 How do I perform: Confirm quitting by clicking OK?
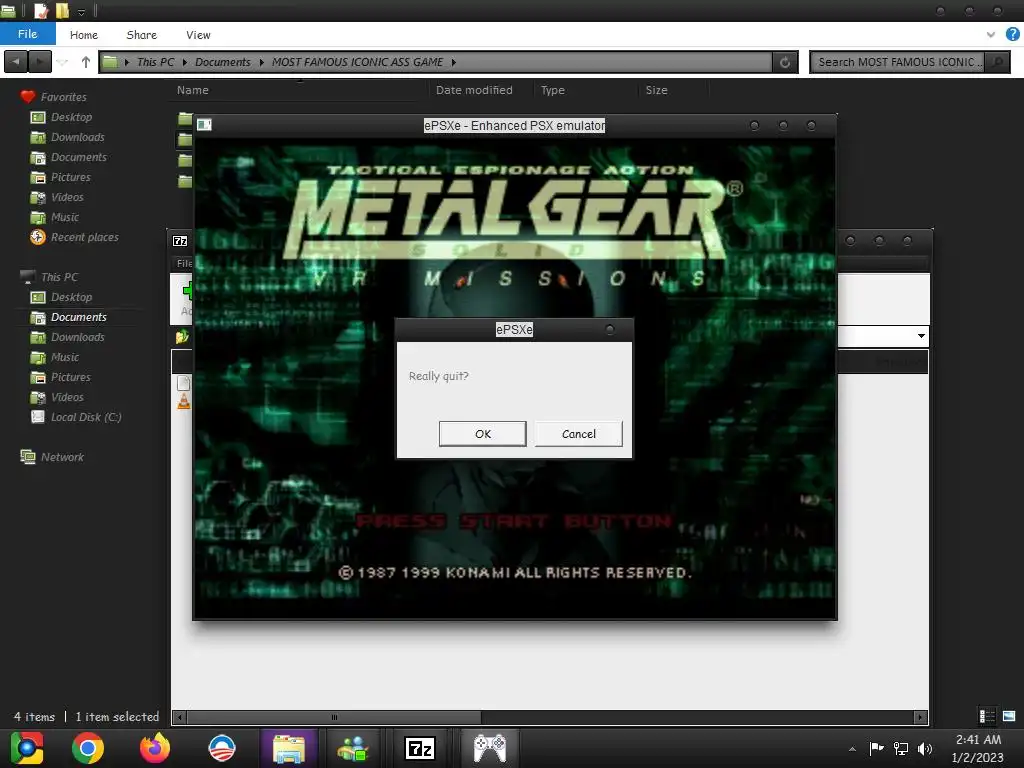click(x=482, y=434)
